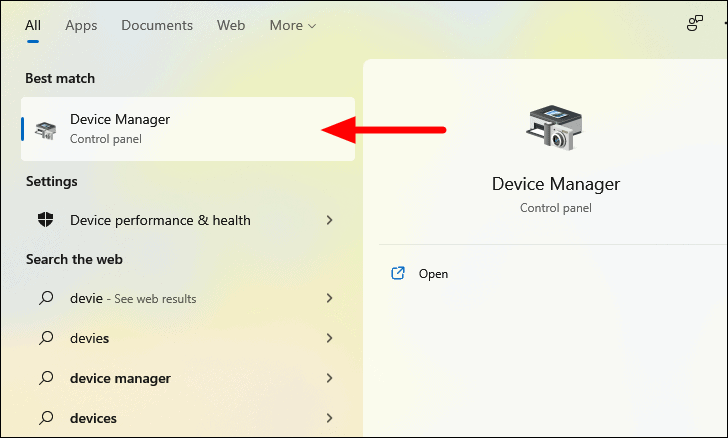Select Device performance & health setting

pos(186,220)
